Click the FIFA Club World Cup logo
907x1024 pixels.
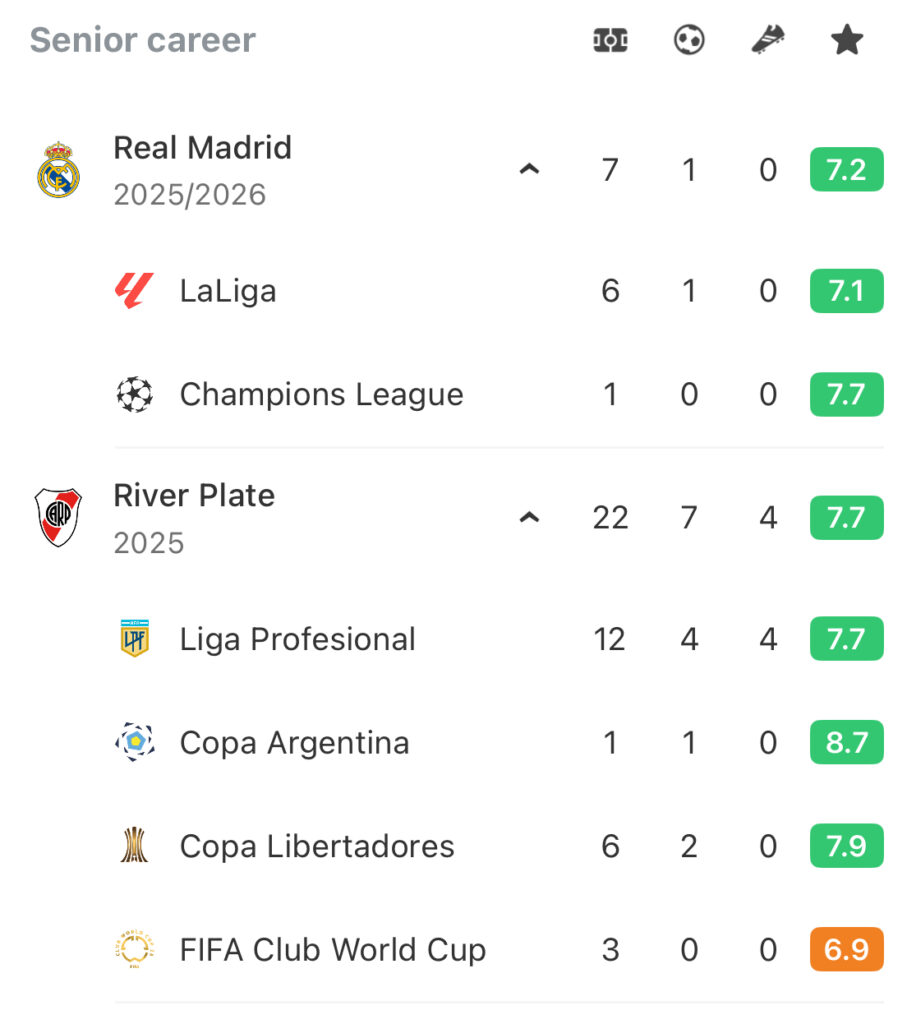click(x=134, y=950)
